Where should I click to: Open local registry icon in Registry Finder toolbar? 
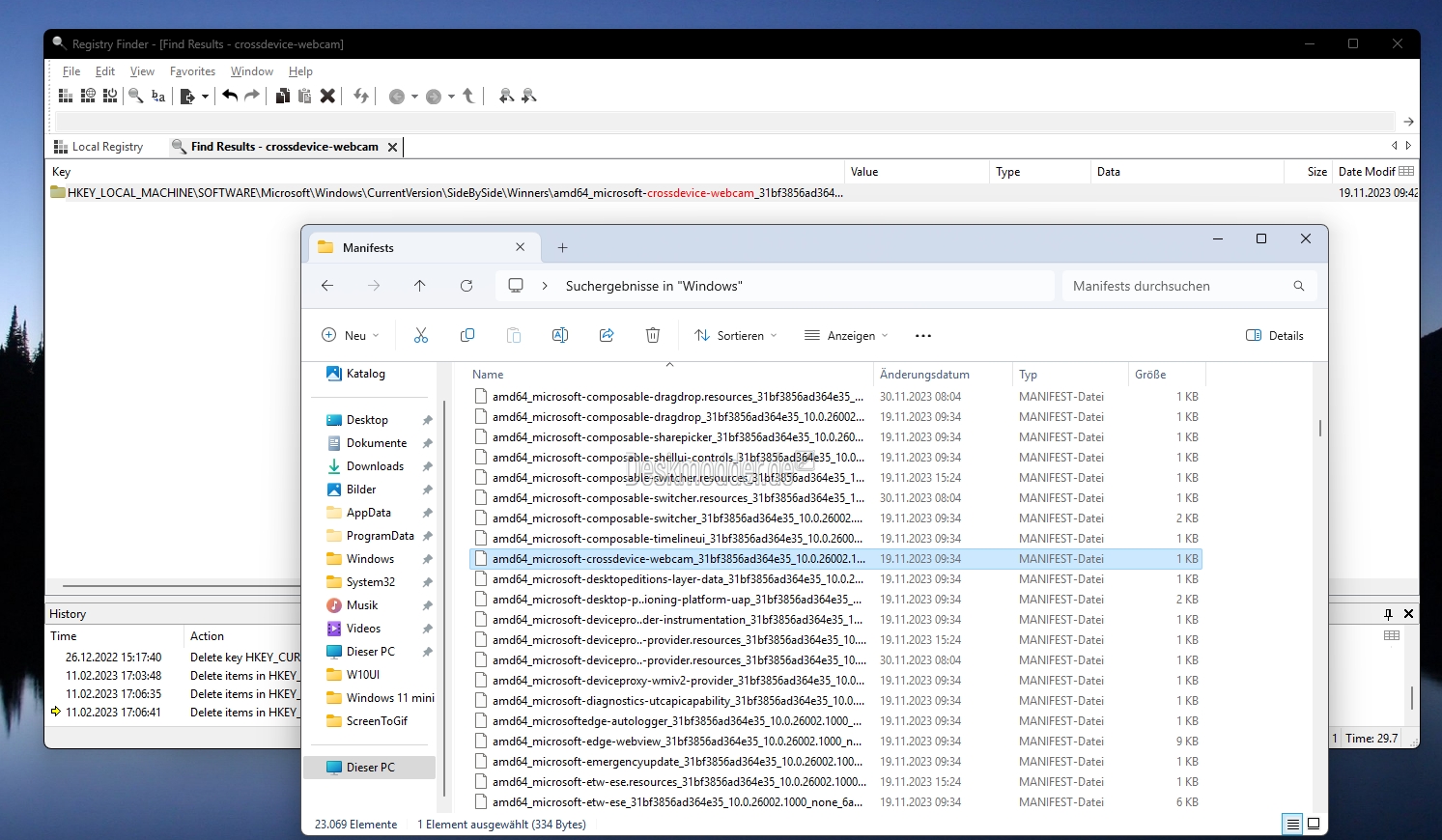pos(66,96)
